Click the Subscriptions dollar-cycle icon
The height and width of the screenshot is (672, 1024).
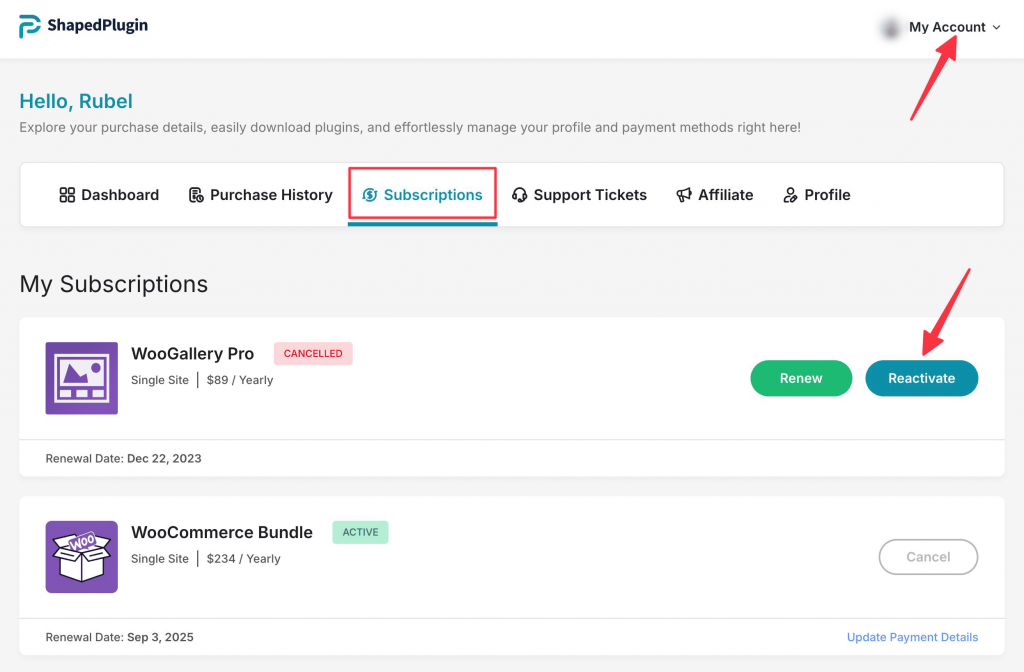coord(370,195)
